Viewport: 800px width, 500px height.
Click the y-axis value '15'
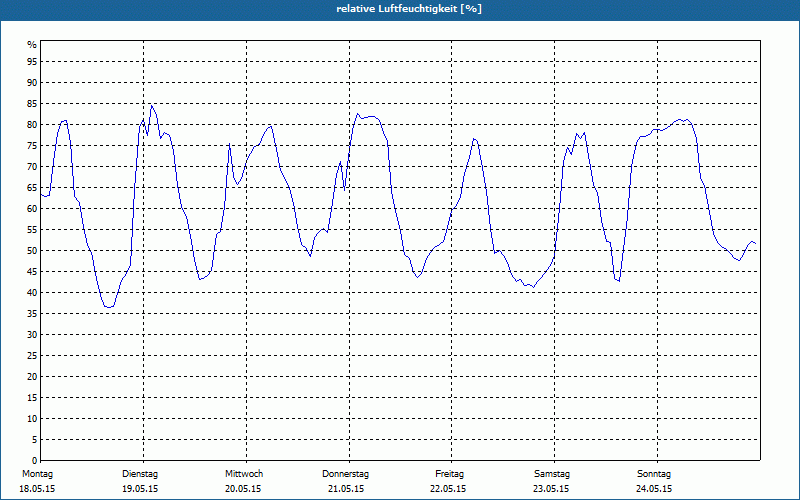[x=32, y=397]
